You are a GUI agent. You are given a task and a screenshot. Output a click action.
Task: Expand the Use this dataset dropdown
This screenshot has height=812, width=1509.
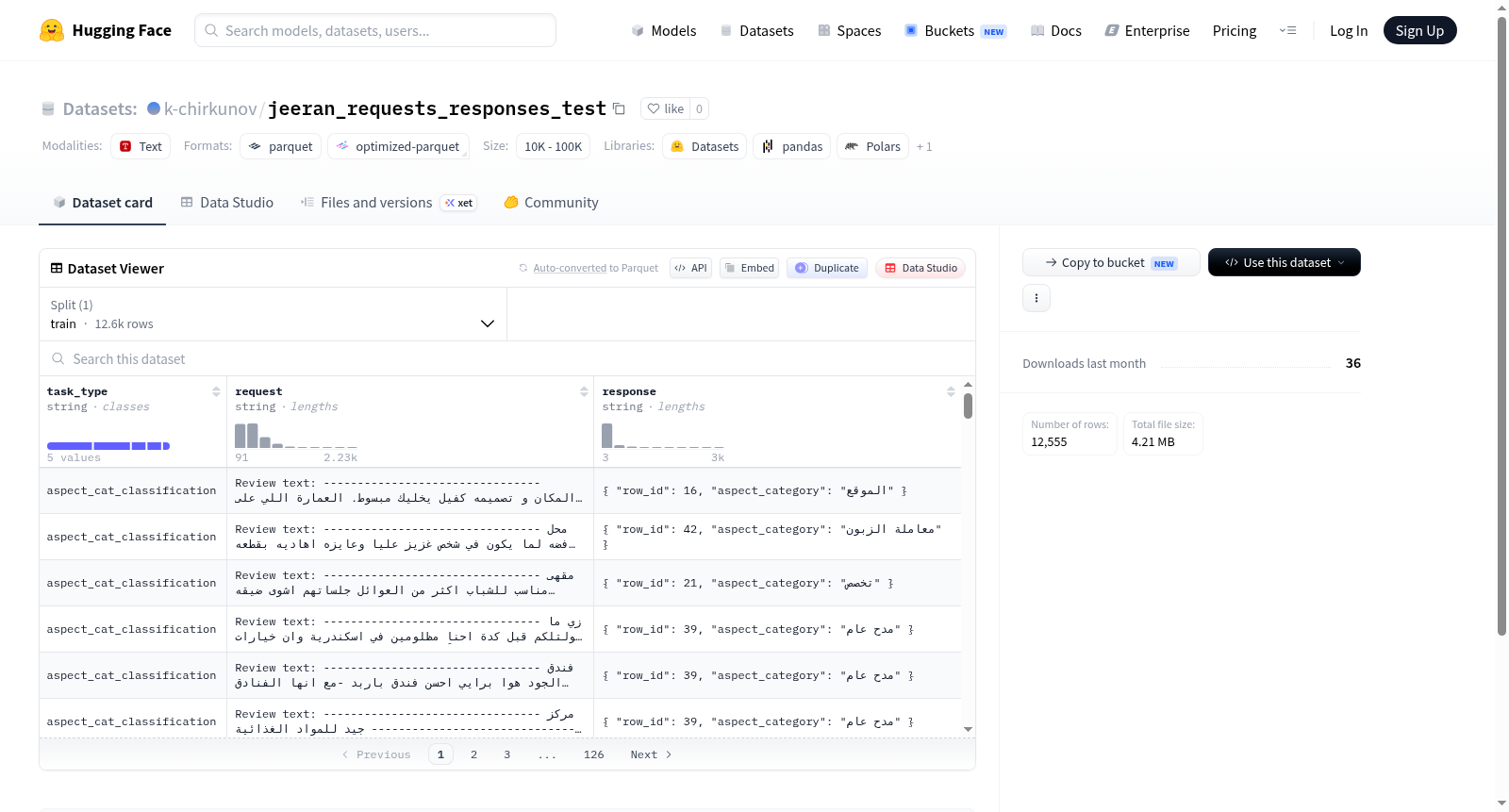pos(1285,262)
